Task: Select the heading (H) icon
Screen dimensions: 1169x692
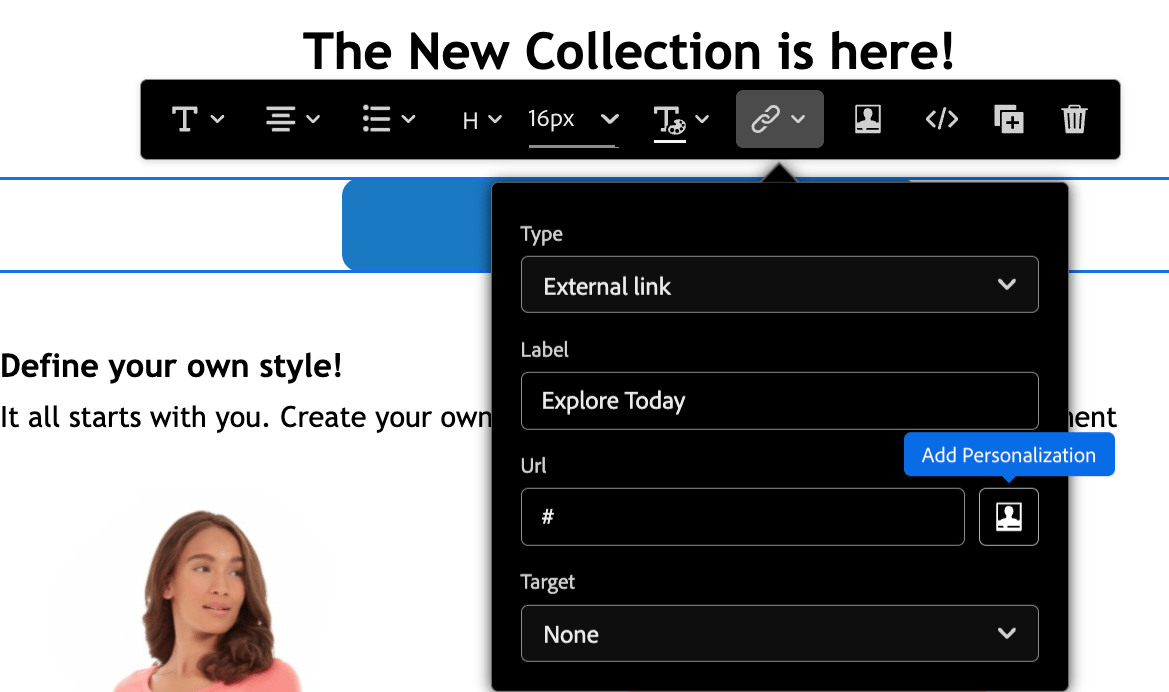Action: pos(469,119)
